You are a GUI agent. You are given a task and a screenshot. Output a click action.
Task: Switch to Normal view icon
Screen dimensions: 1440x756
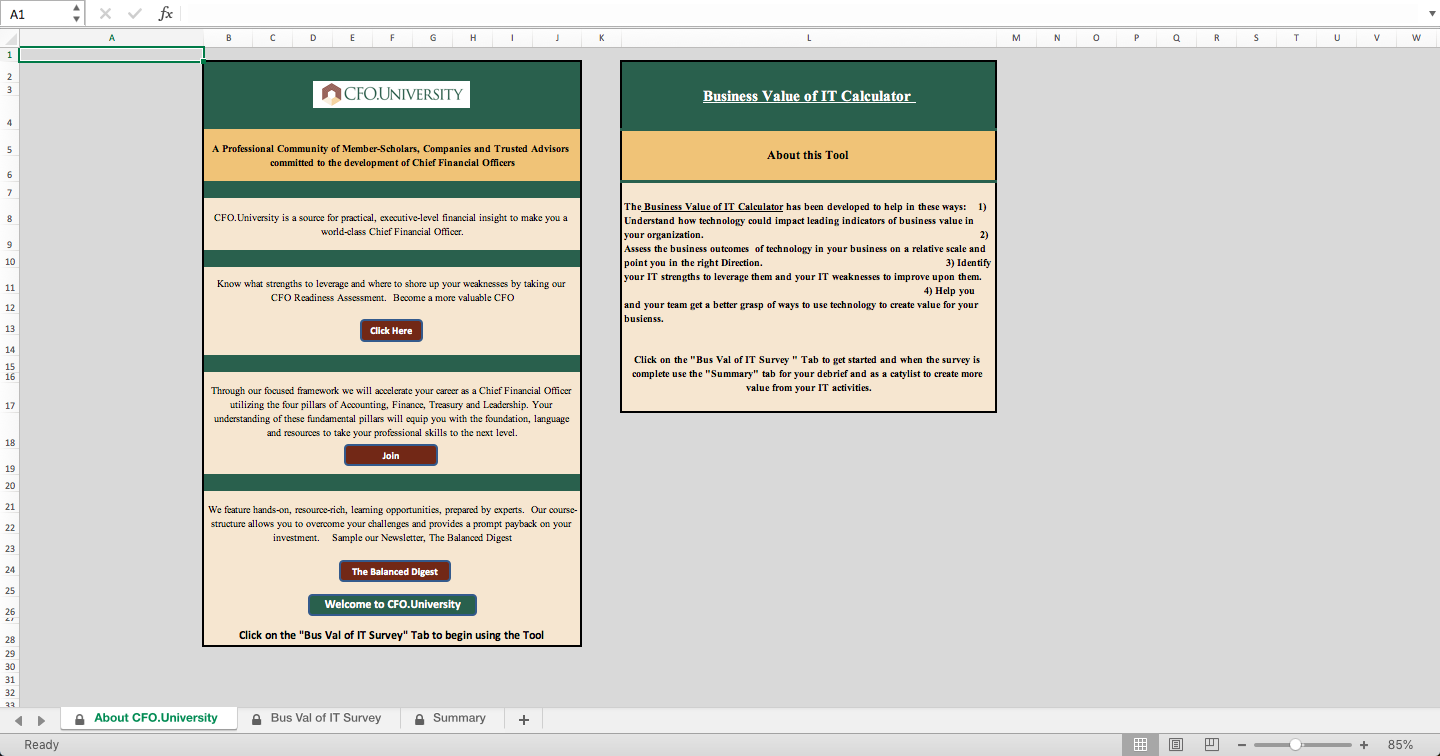tap(1139, 745)
